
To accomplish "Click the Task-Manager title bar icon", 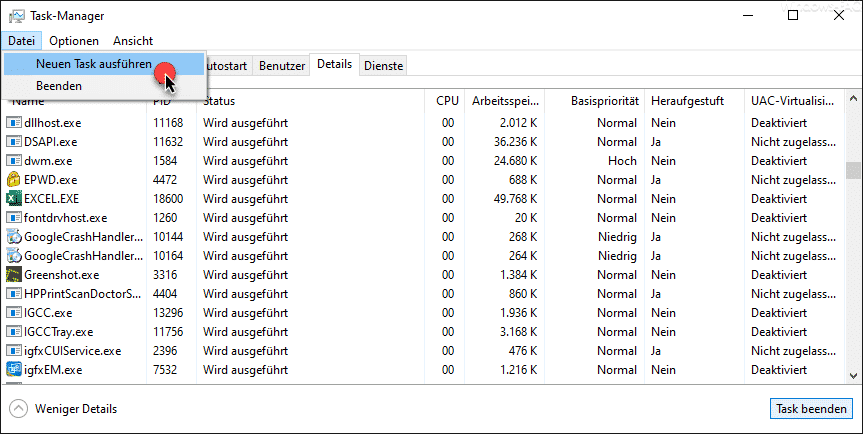I will pos(17,16).
